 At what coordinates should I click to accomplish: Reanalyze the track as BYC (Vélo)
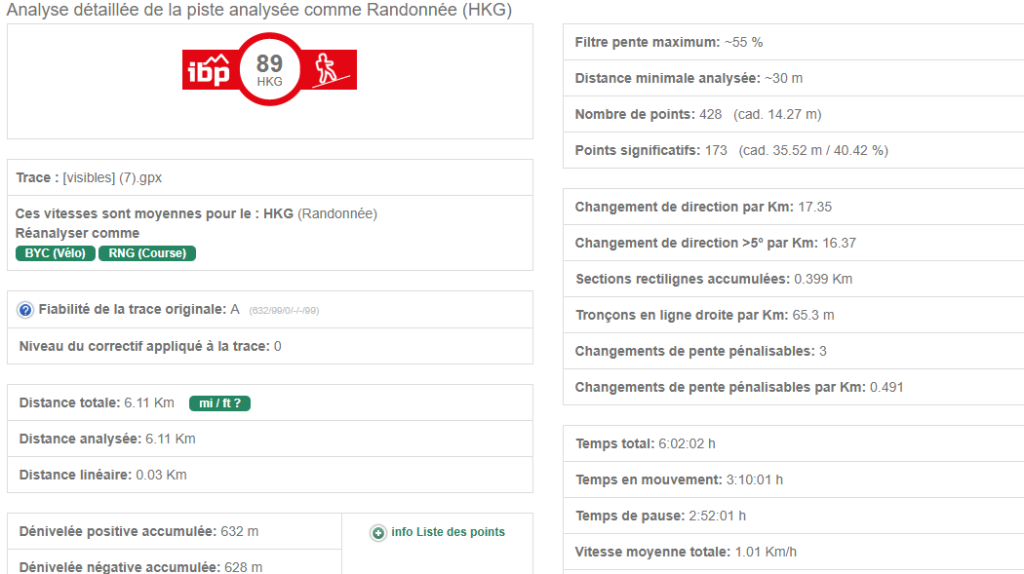click(x=55, y=253)
